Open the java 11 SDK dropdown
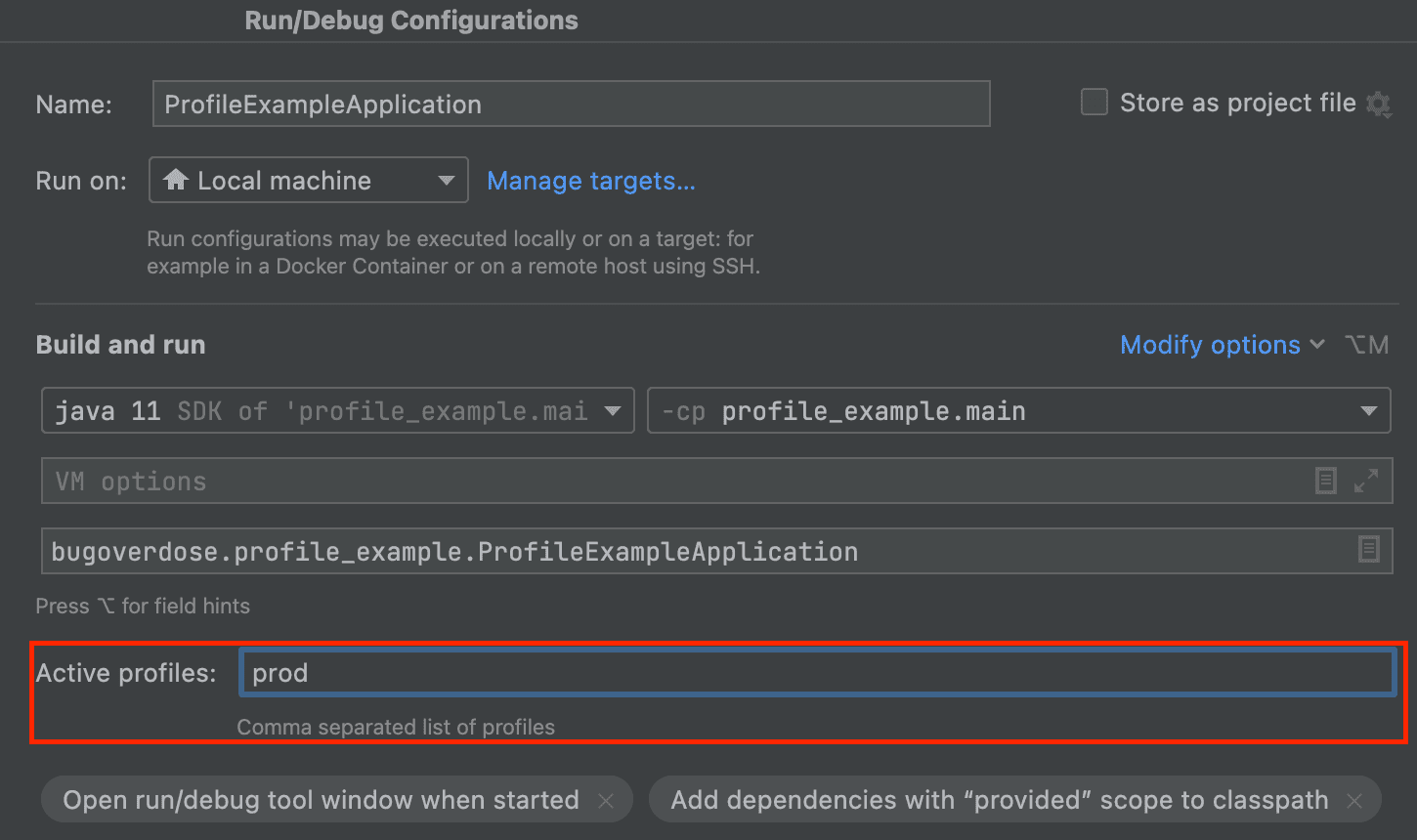1417x840 pixels. point(338,410)
